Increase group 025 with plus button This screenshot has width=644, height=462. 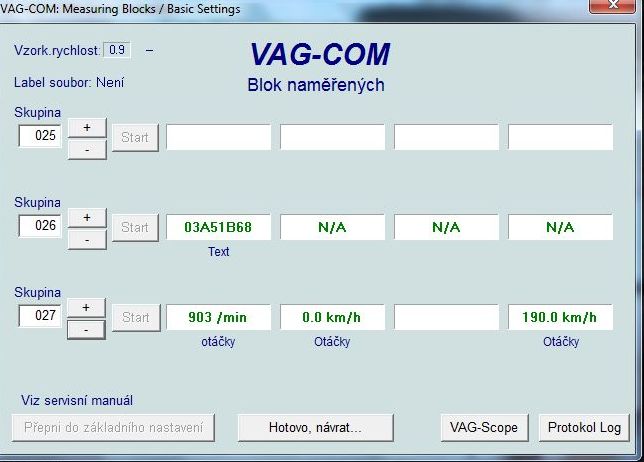87,128
